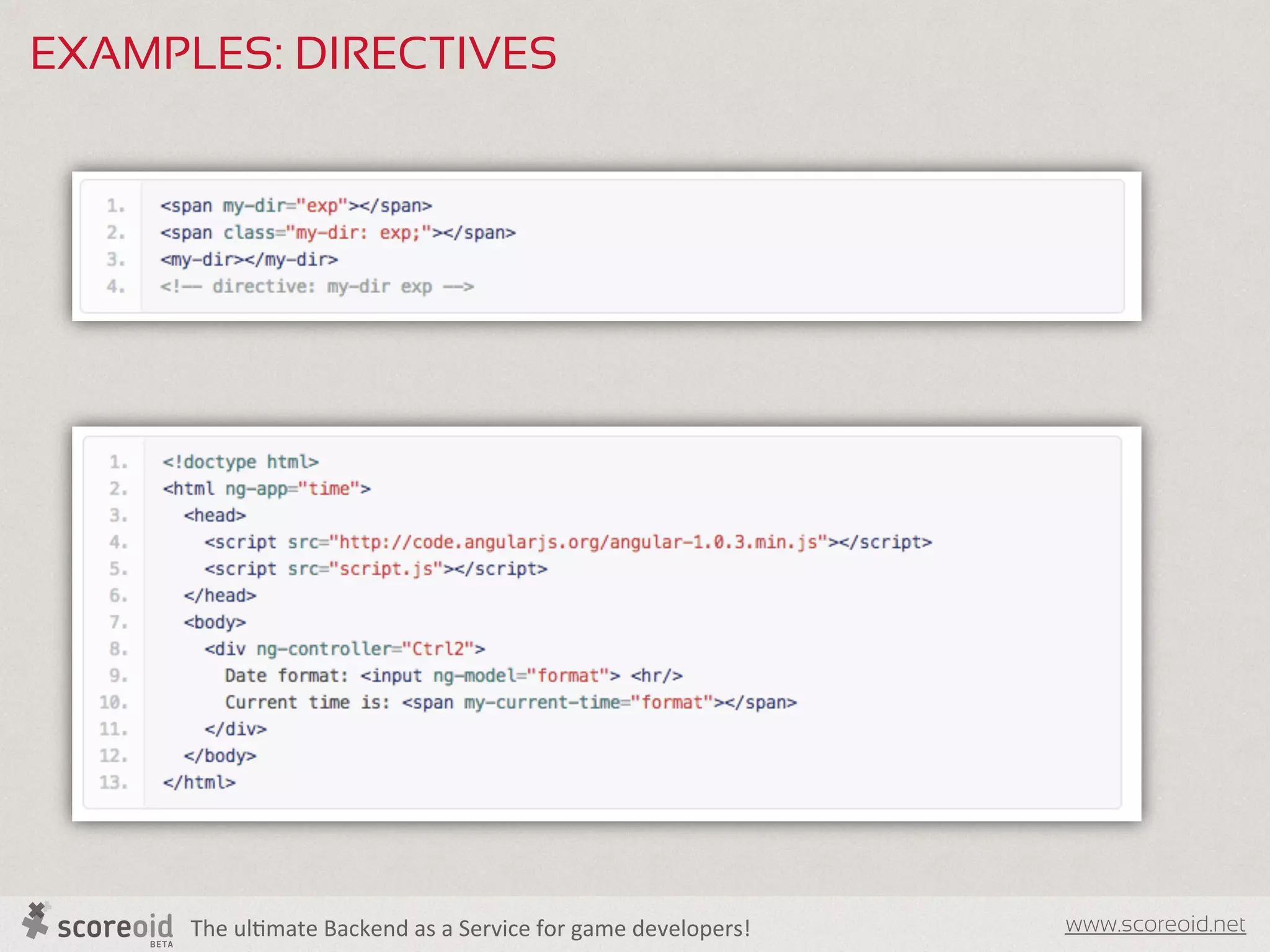Select code line <my-dir></my-dir>
The image size is (1270, 952).
click(x=249, y=259)
